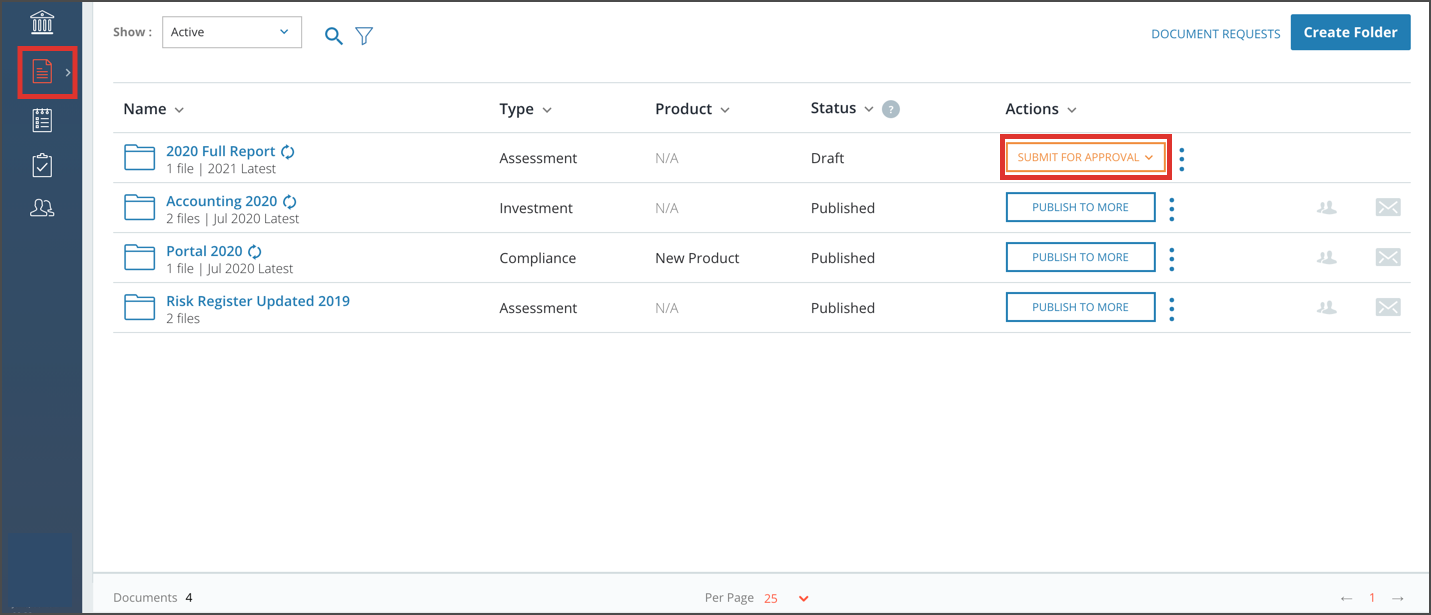Open the 2020 Full Report folder link

220,151
